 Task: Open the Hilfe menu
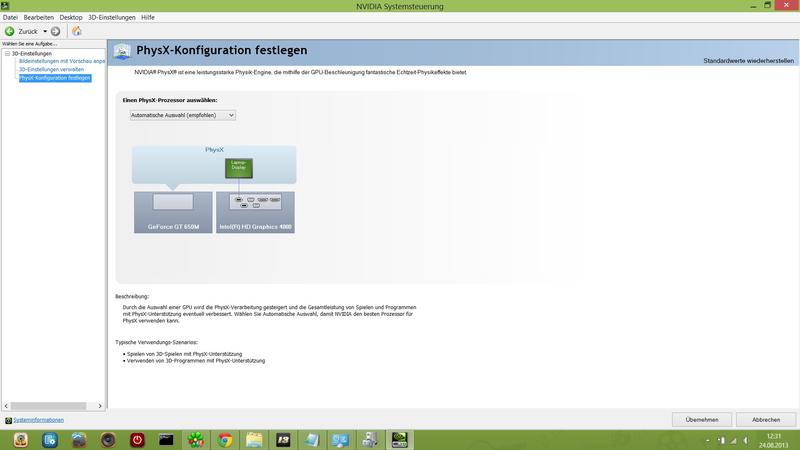click(147, 17)
